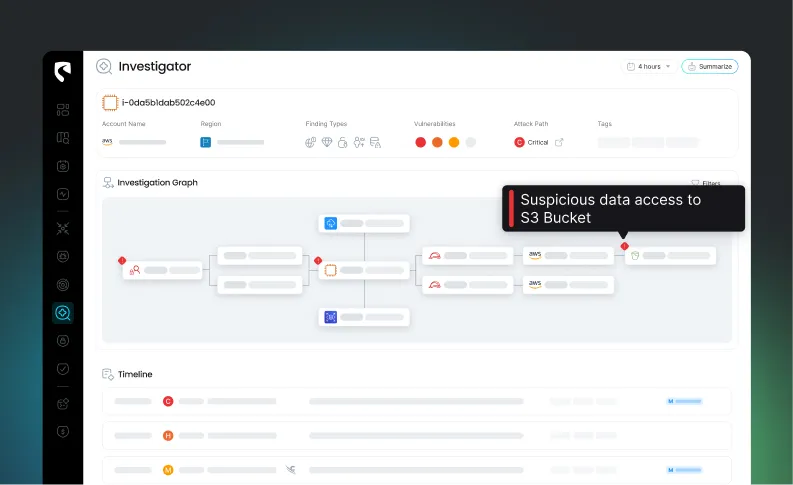Open the dashboard icon in the sidebar
This screenshot has width=793, height=485.
click(x=63, y=110)
